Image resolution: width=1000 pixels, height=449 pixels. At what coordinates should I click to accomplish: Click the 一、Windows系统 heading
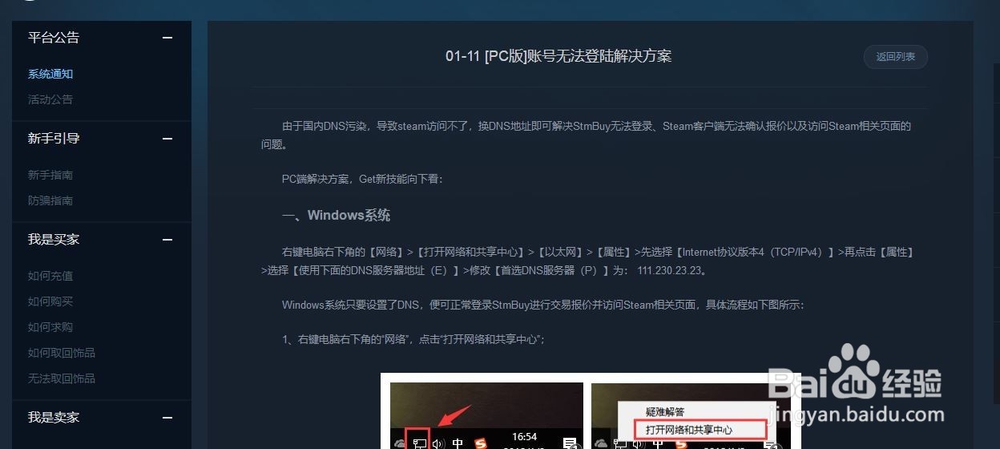pos(336,215)
